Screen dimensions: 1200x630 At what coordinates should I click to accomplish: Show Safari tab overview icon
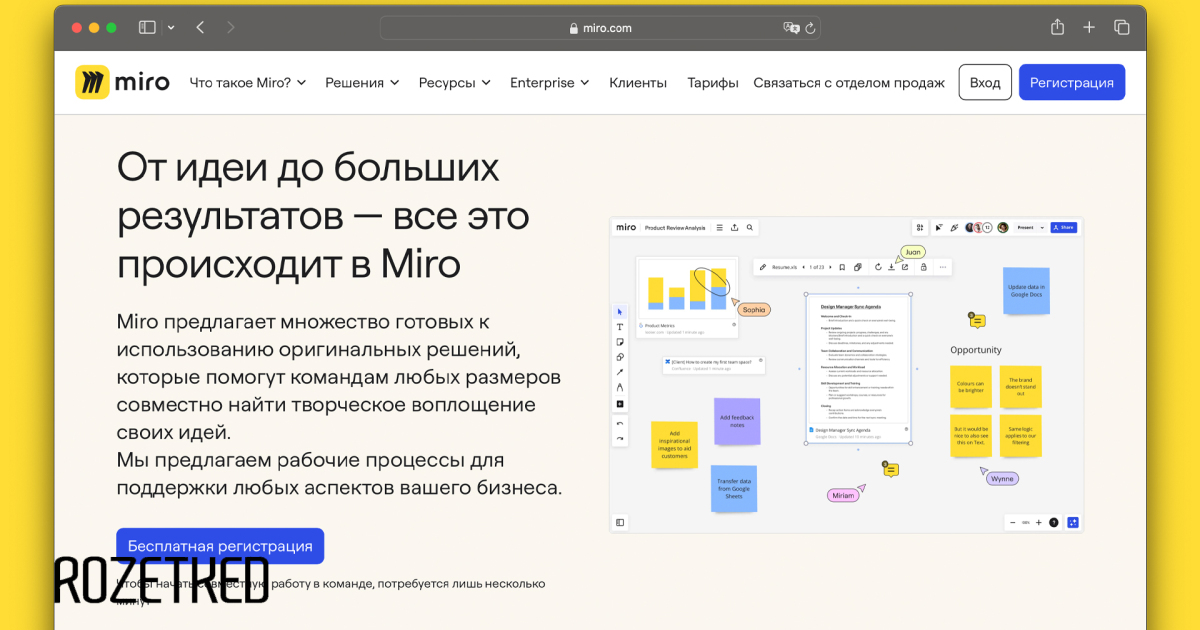pos(1122,28)
